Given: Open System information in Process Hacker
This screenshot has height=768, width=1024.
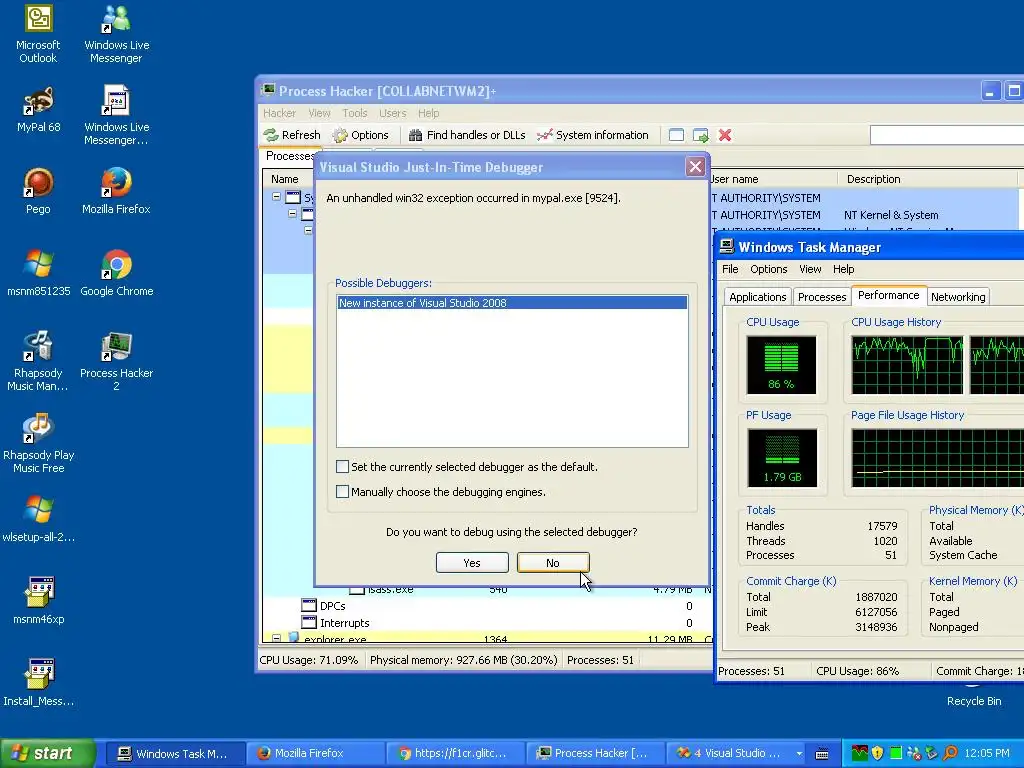Looking at the screenshot, I should 592,135.
